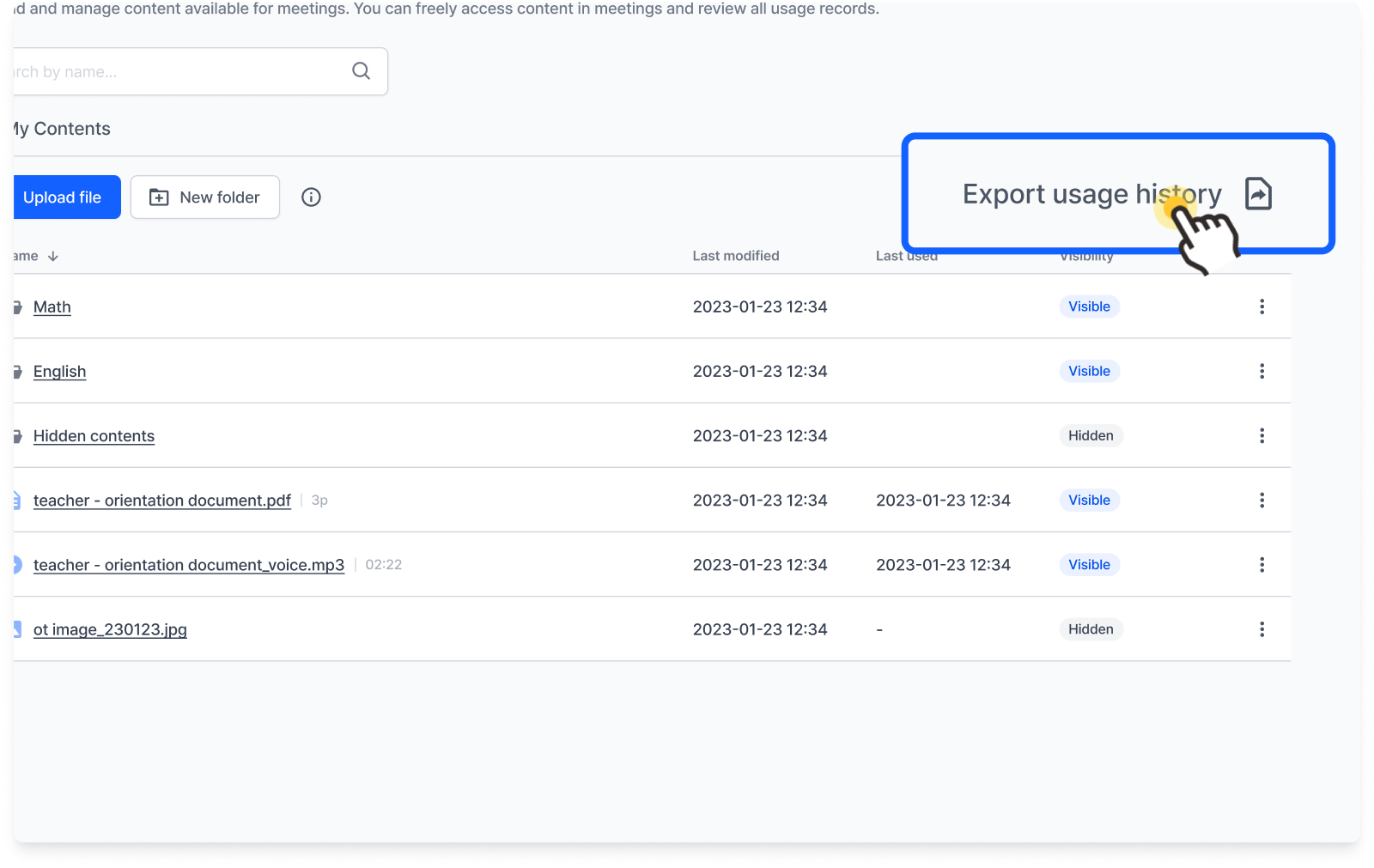The image size is (1374, 868).
Task: Sort by Name column arrow
Action: pos(53,256)
